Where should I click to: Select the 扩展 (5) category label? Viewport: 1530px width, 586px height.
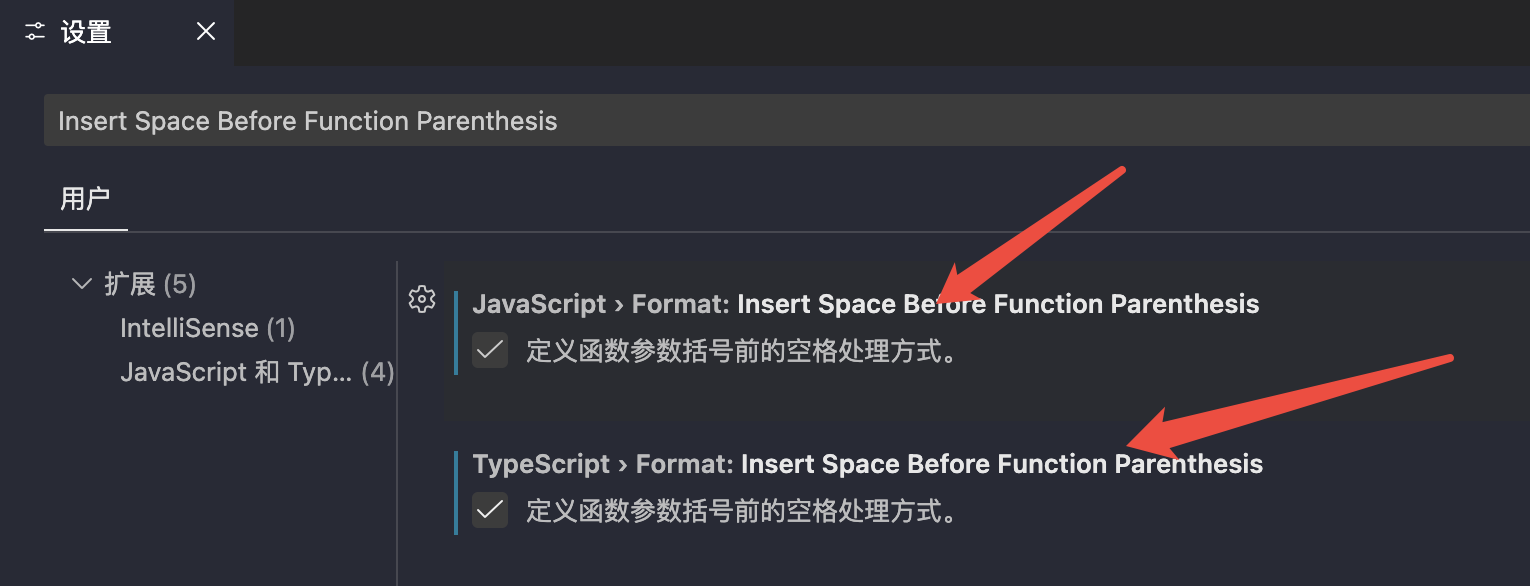point(150,284)
